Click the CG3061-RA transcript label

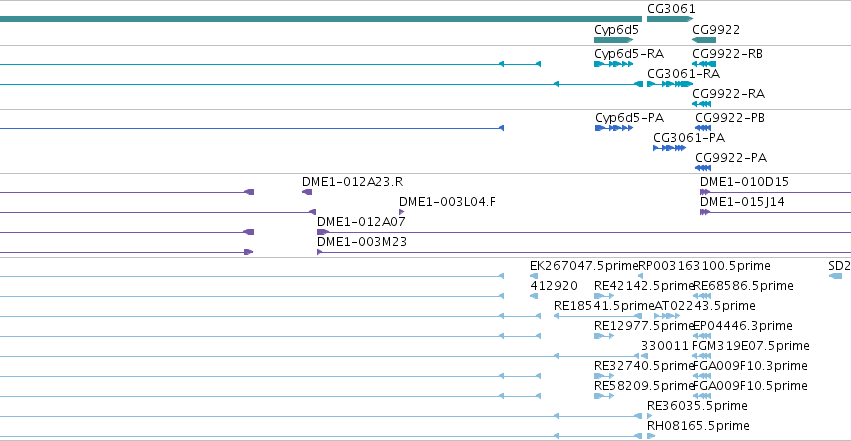coord(683,73)
